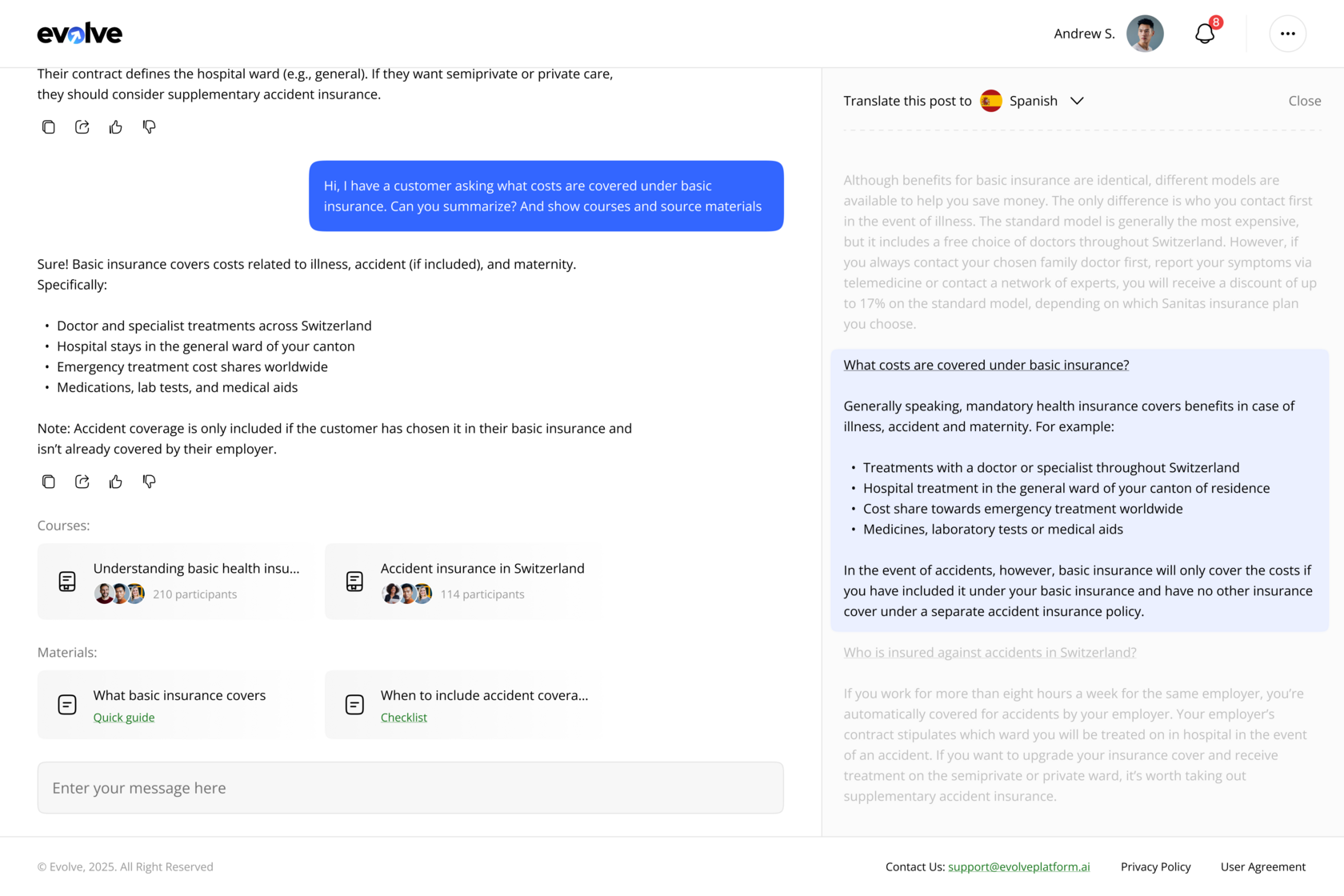This screenshot has height=896, width=1344.
Task: Click the icon on What basic insurance covers
Action: tap(67, 704)
